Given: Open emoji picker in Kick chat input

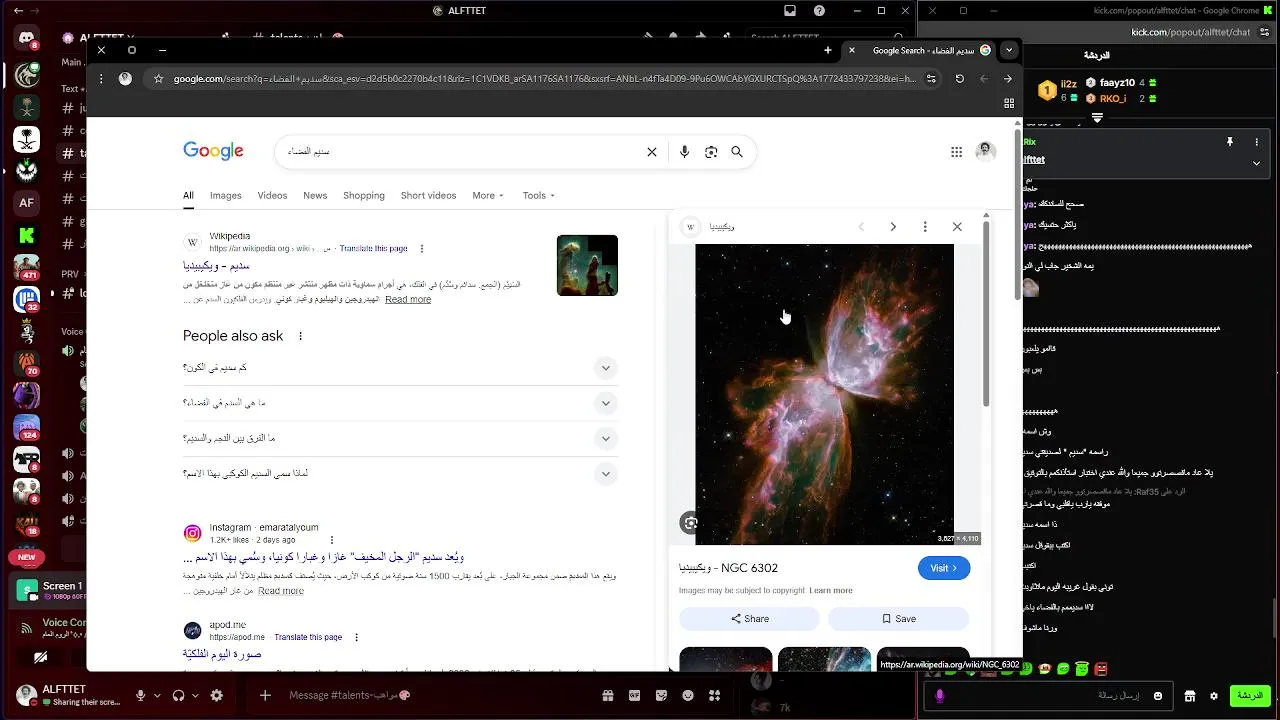Looking at the screenshot, I should (x=1158, y=696).
